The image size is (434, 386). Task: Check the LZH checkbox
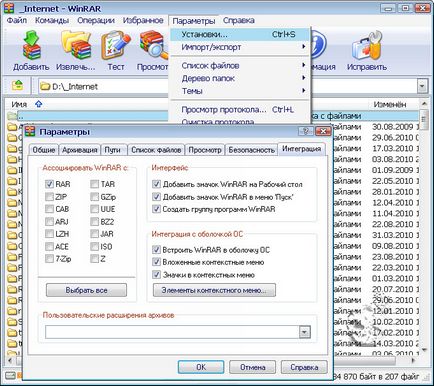pos(49,234)
